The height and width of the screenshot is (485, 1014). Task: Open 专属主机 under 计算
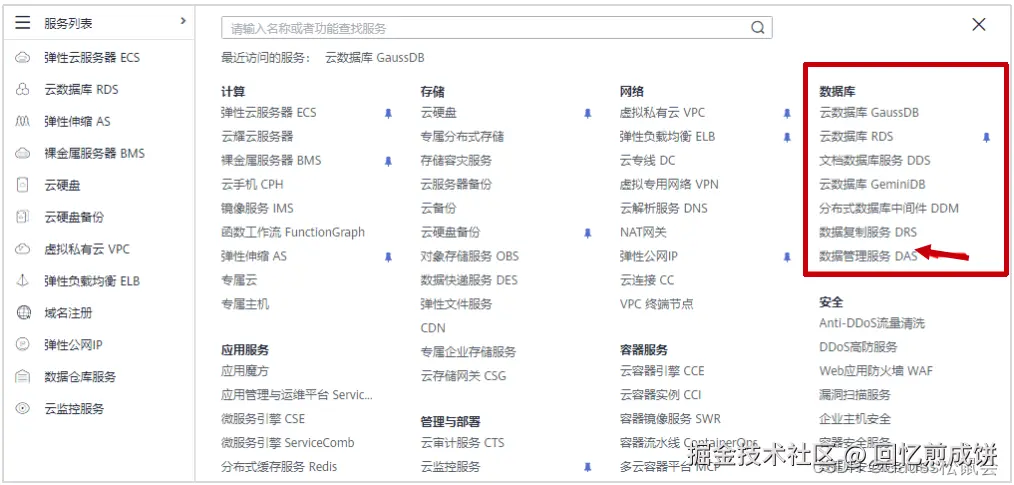click(245, 304)
